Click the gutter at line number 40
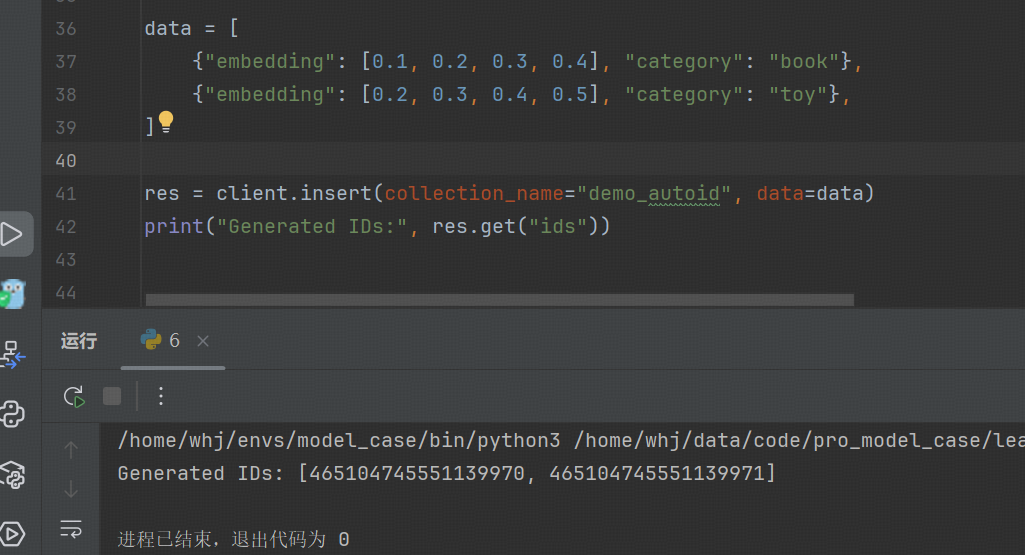Viewport: 1025px width, 555px height. tap(66, 160)
